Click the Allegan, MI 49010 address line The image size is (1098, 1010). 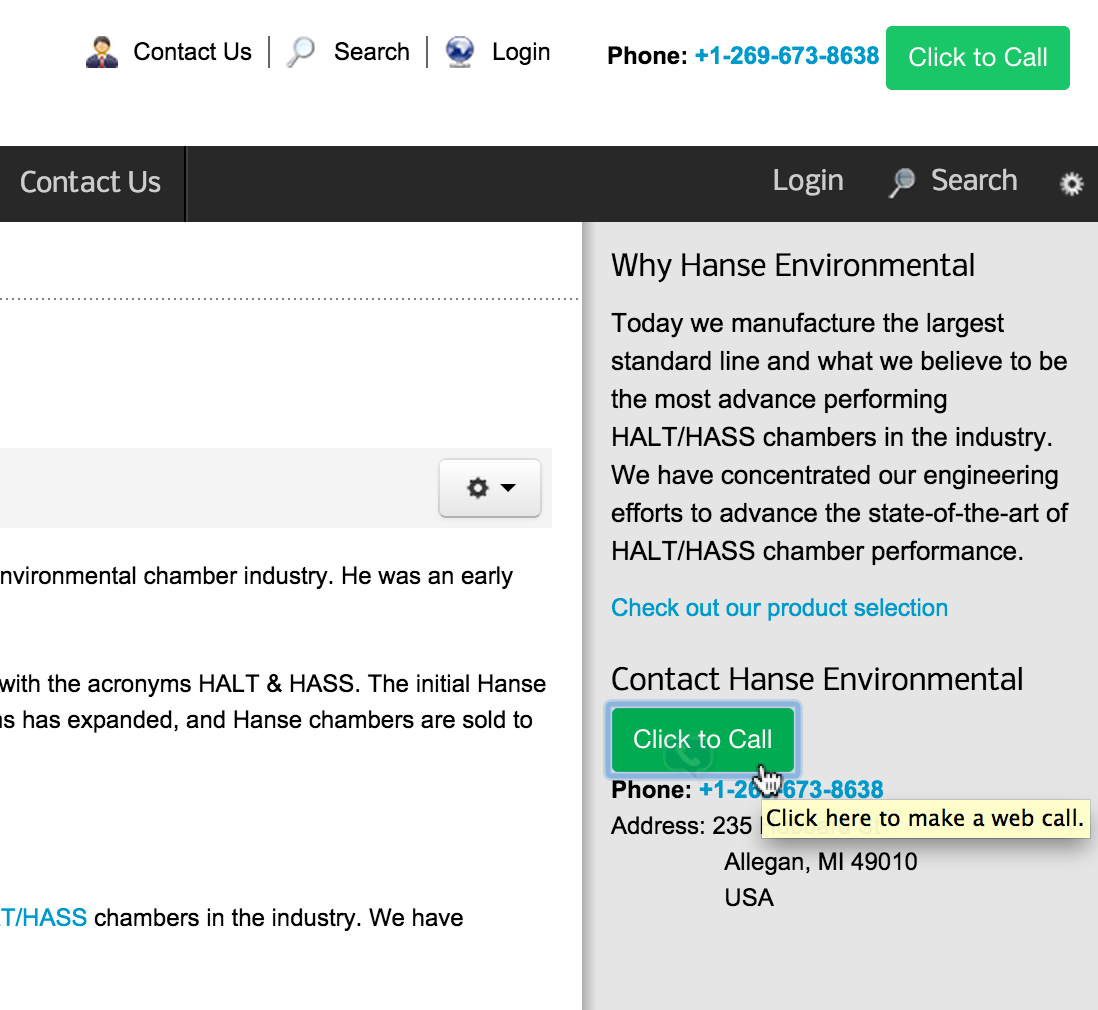pos(821,862)
